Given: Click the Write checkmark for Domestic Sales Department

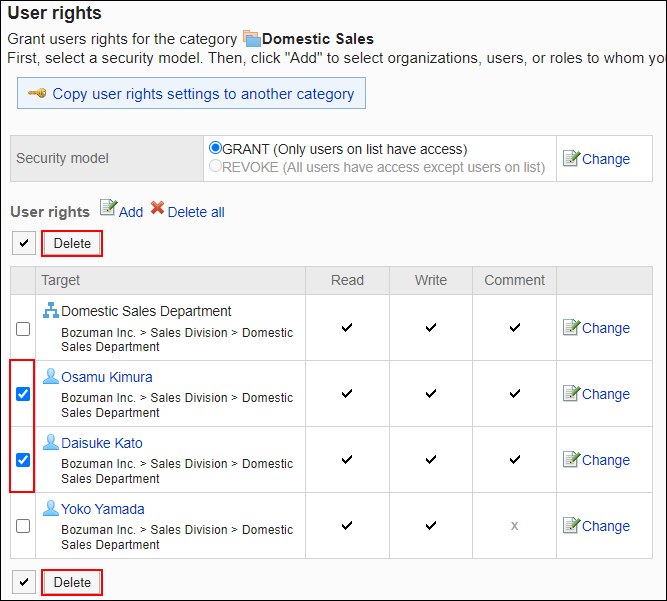Looking at the screenshot, I should coord(431,327).
